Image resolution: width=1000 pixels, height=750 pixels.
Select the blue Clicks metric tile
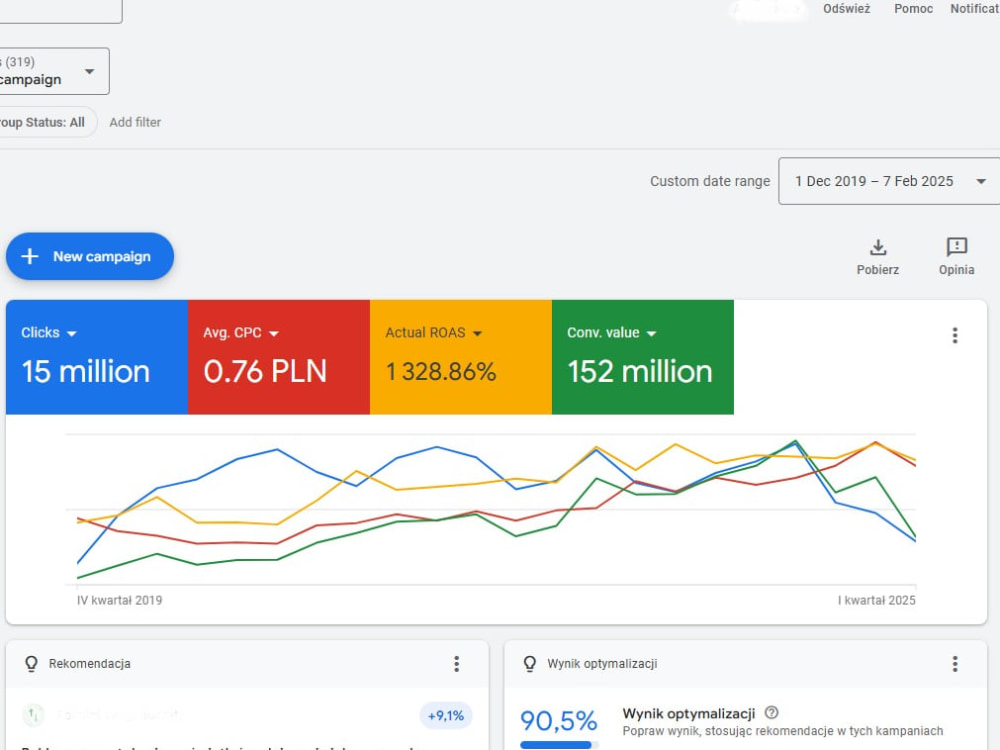[x=97, y=357]
